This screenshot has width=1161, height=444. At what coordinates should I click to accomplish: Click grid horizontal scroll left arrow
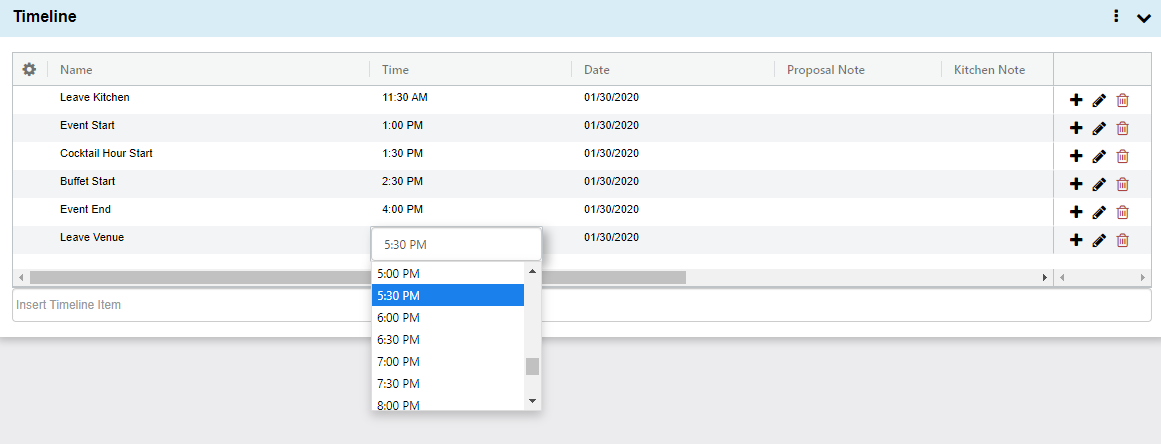pos(21,278)
